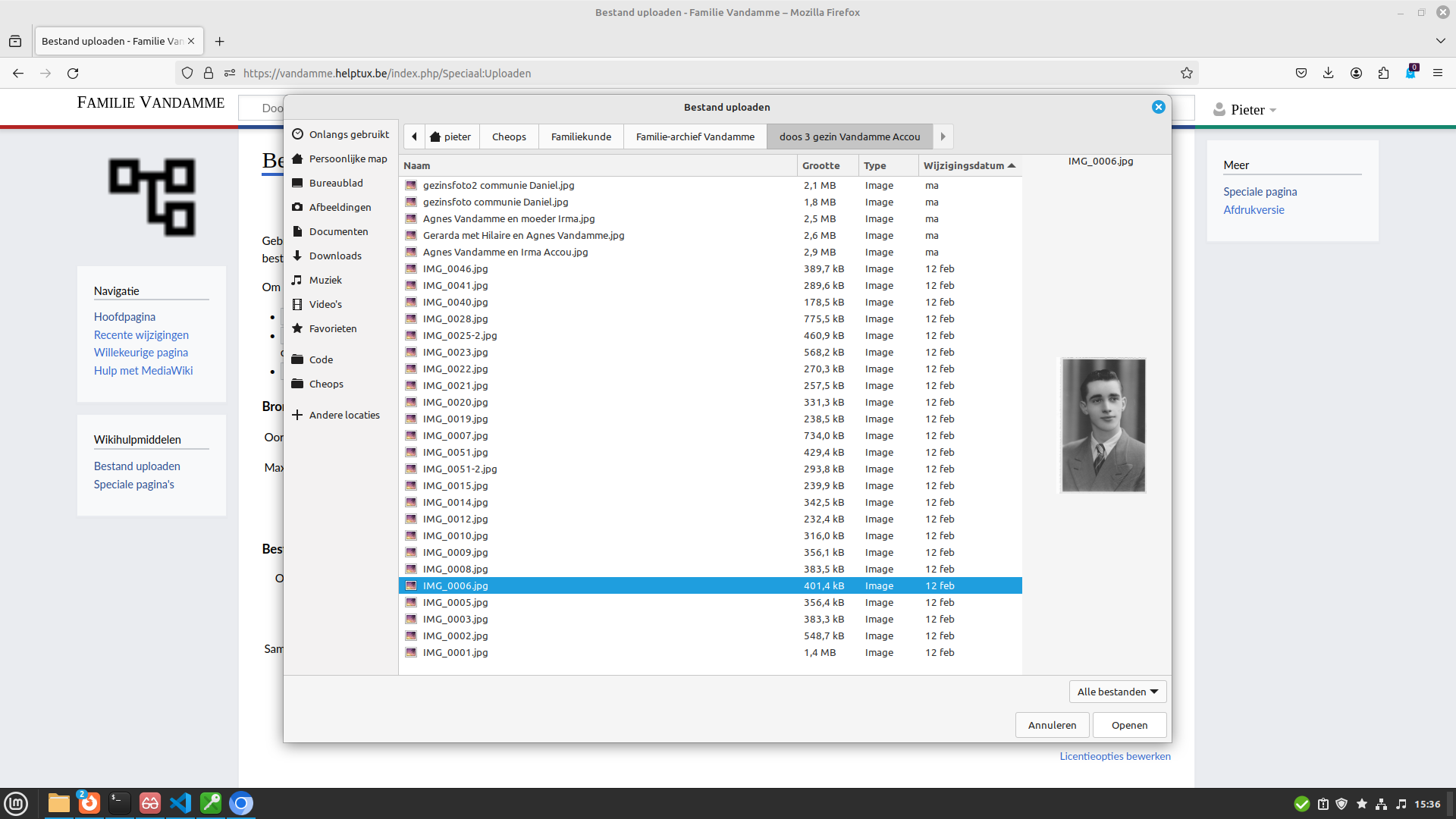Open Documenten from the file chooser sidebar
The height and width of the screenshot is (819, 1456).
point(339,231)
